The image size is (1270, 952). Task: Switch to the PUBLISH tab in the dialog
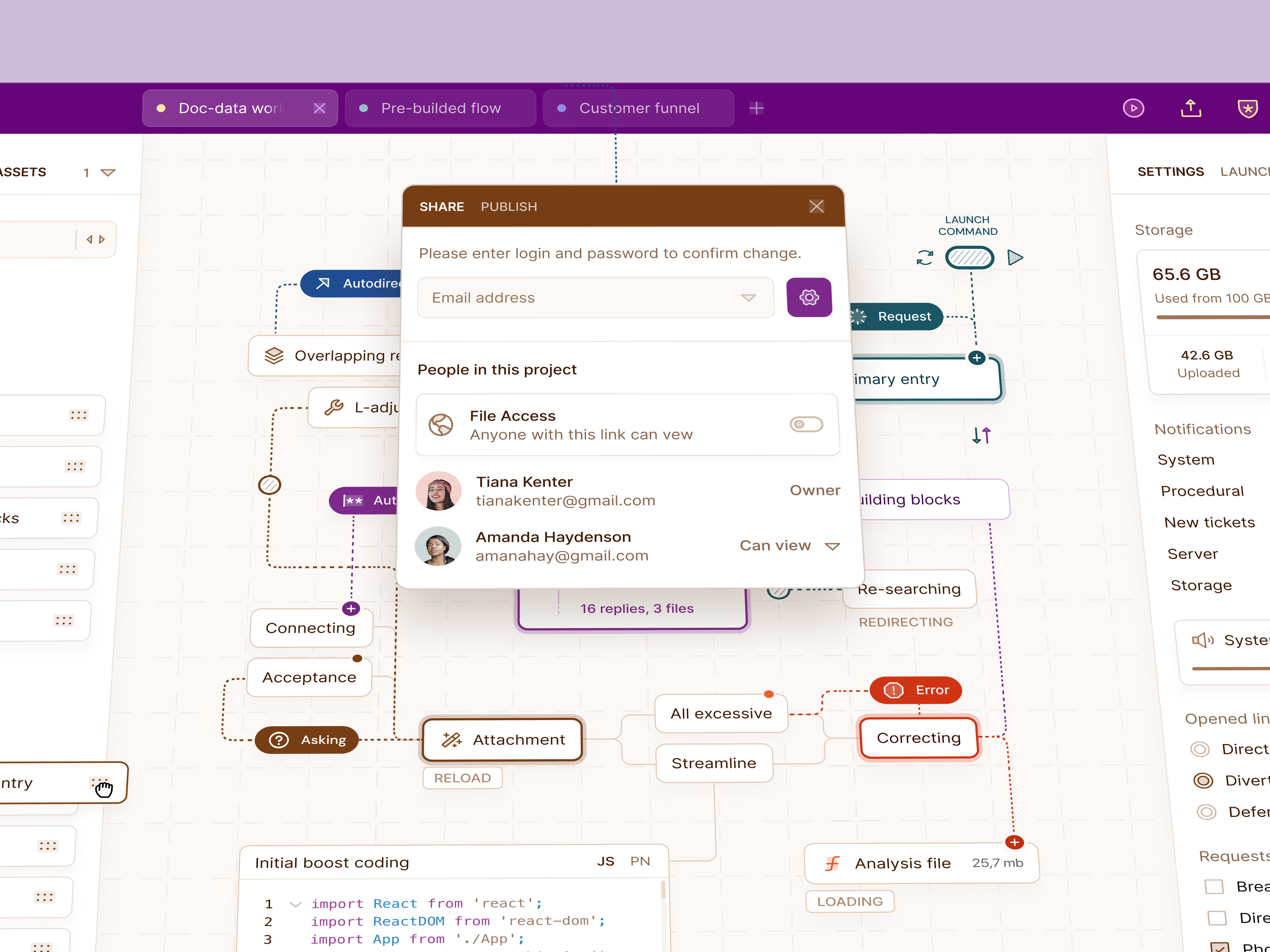point(509,207)
